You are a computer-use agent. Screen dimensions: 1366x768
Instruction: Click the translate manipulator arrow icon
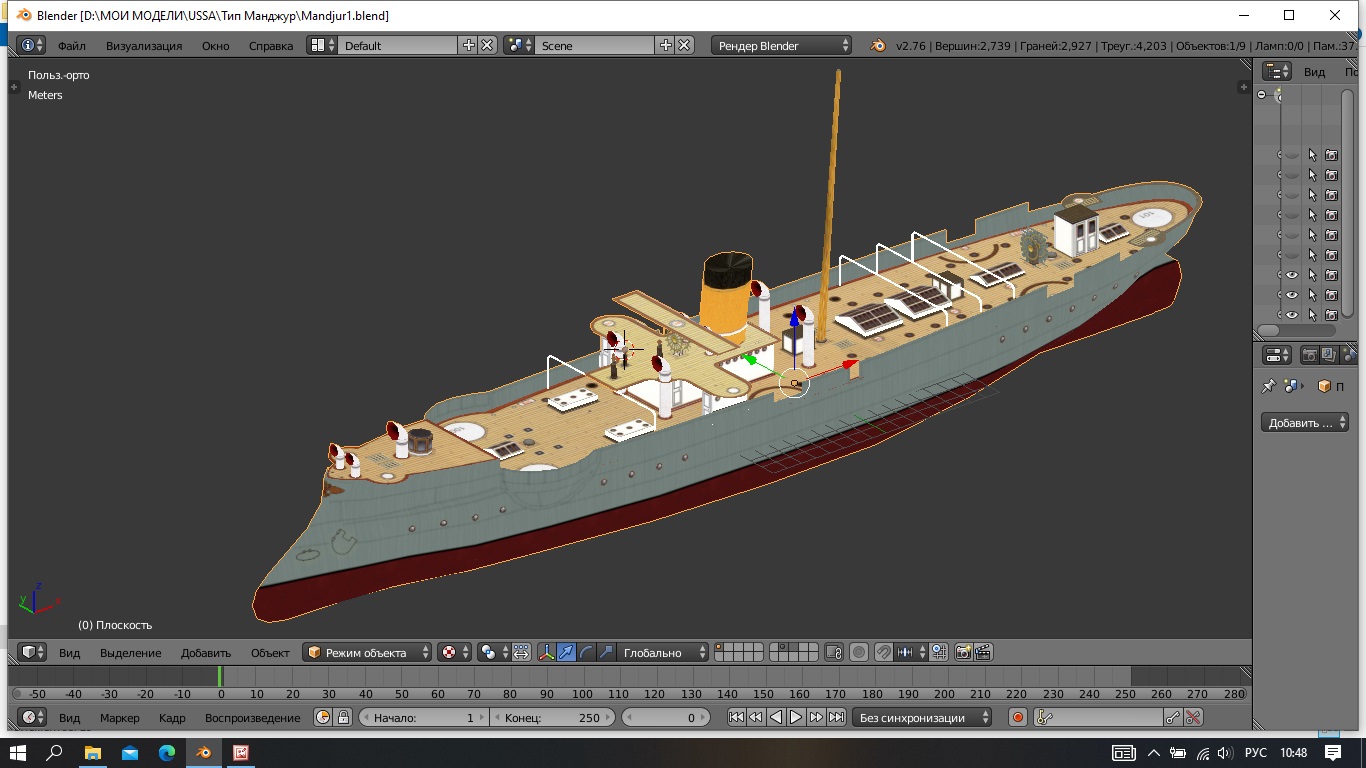pyautogui.click(x=567, y=653)
